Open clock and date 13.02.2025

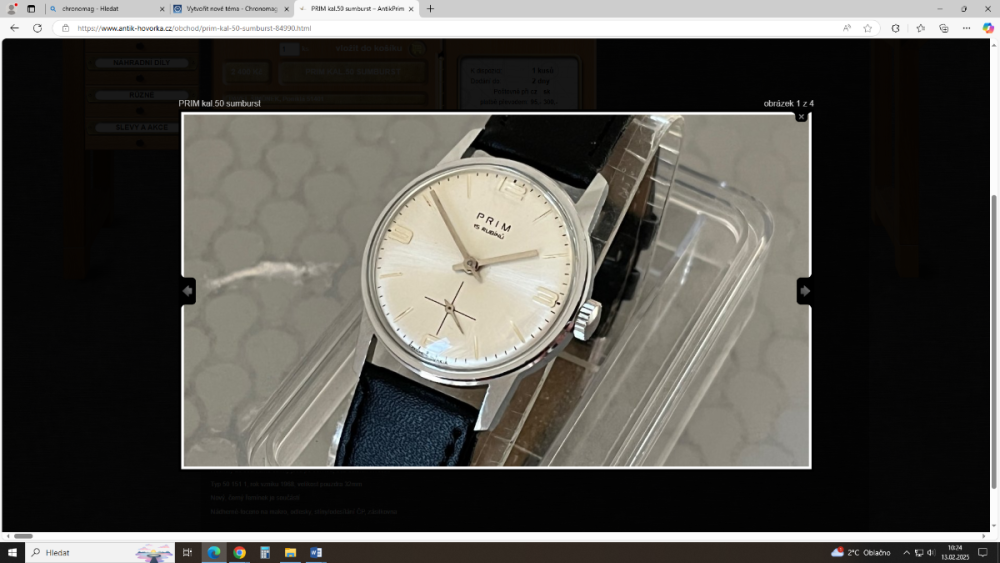(x=955, y=552)
